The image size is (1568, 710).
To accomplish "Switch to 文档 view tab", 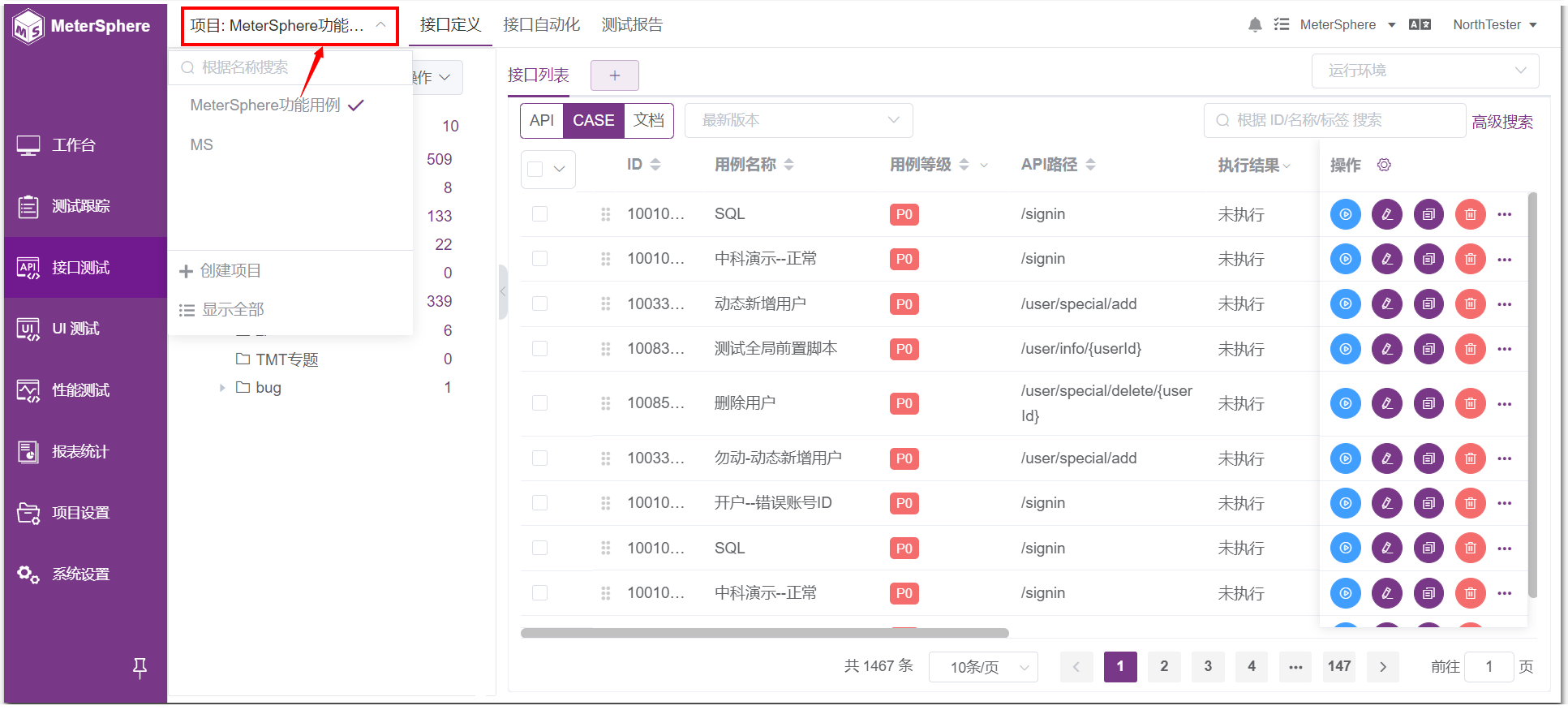I will tap(649, 121).
